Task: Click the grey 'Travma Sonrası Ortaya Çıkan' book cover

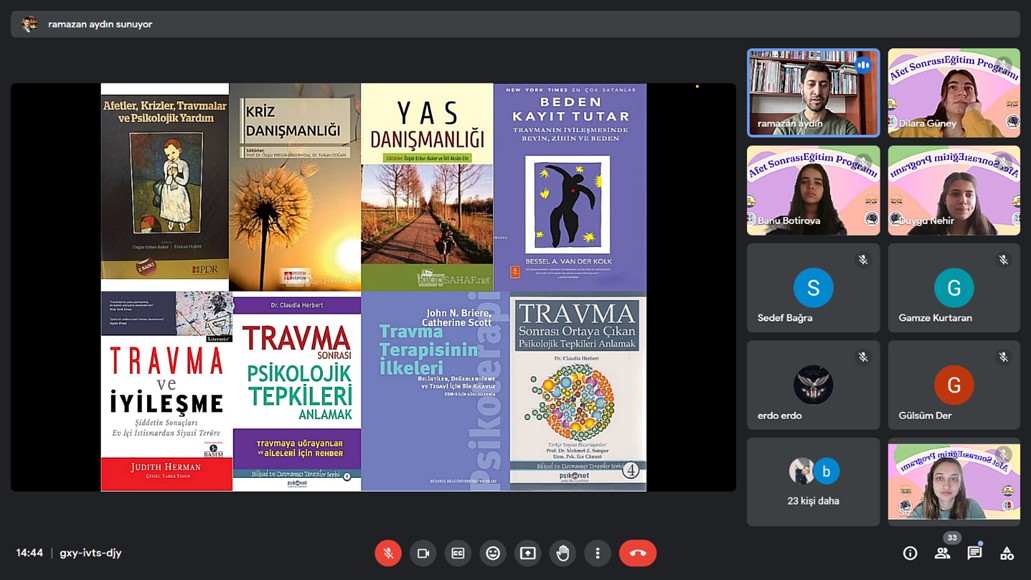Action: click(x=578, y=391)
